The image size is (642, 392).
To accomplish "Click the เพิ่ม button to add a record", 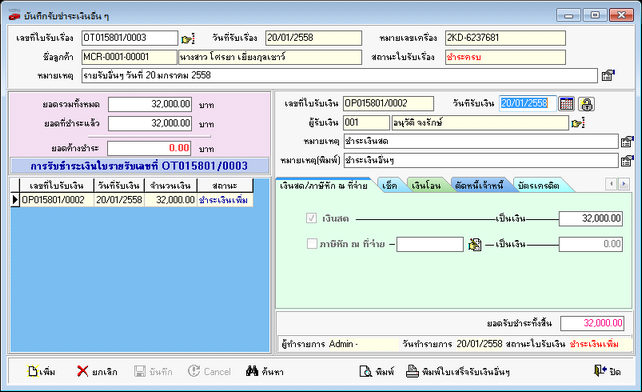I will point(41,372).
